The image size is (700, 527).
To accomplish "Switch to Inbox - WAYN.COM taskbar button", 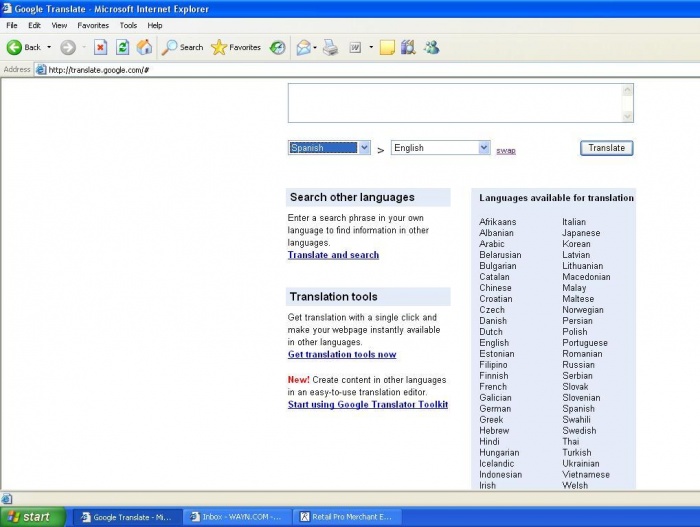I will [x=237, y=517].
